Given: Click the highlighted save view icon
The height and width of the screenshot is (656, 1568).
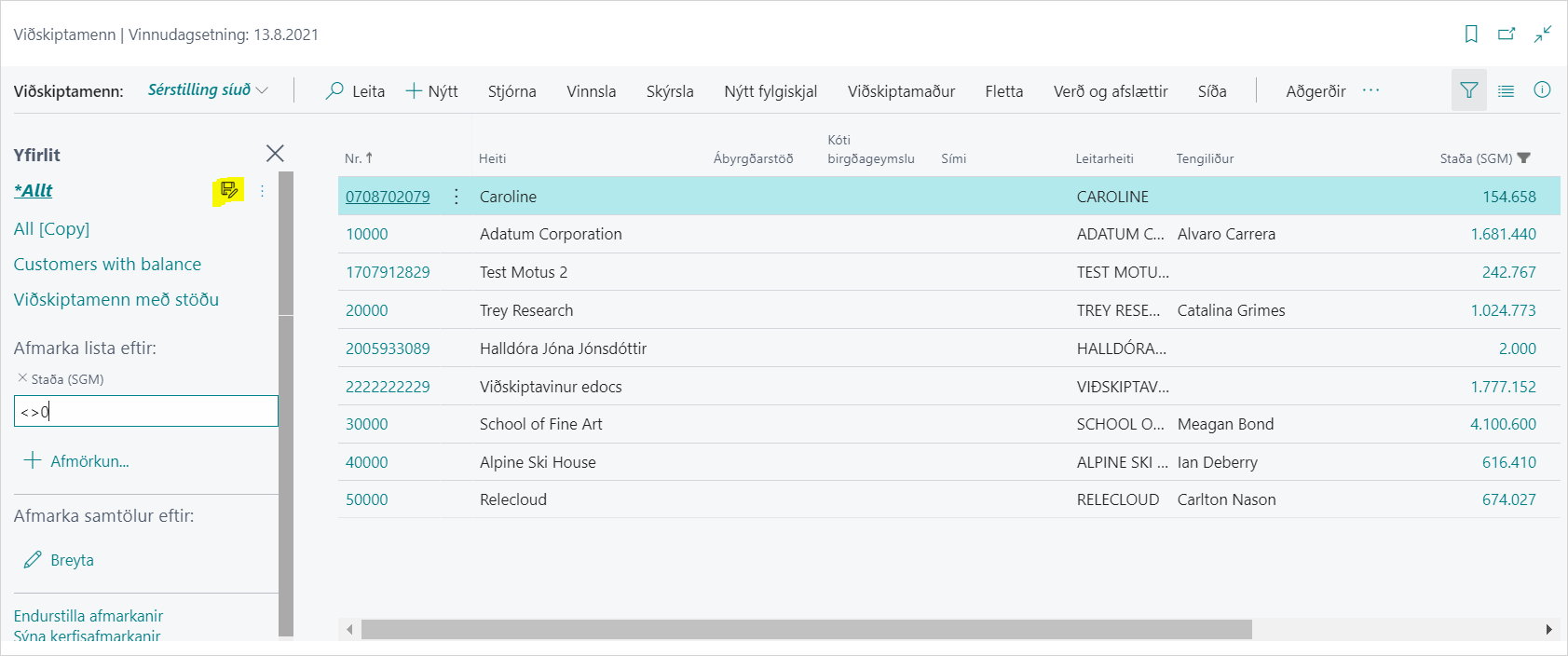Looking at the screenshot, I should pyautogui.click(x=228, y=191).
